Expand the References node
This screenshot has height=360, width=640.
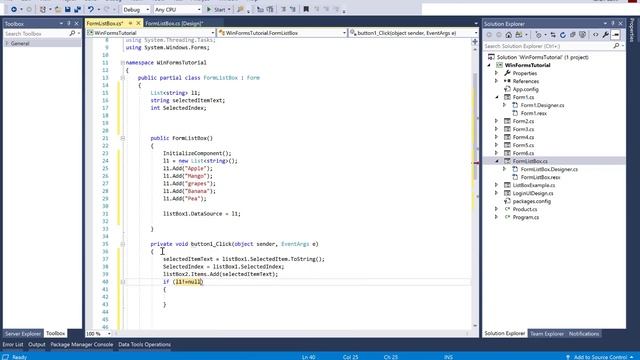496,81
